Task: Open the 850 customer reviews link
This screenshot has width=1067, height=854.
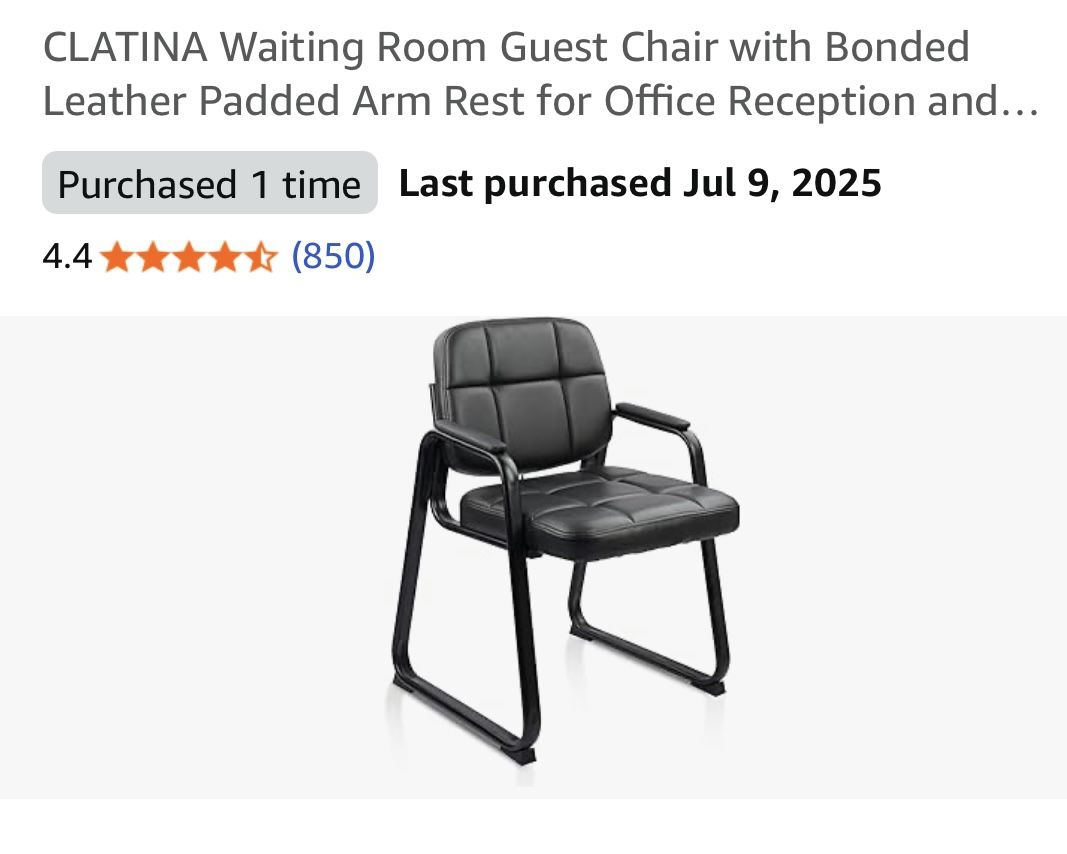Action: [333, 257]
